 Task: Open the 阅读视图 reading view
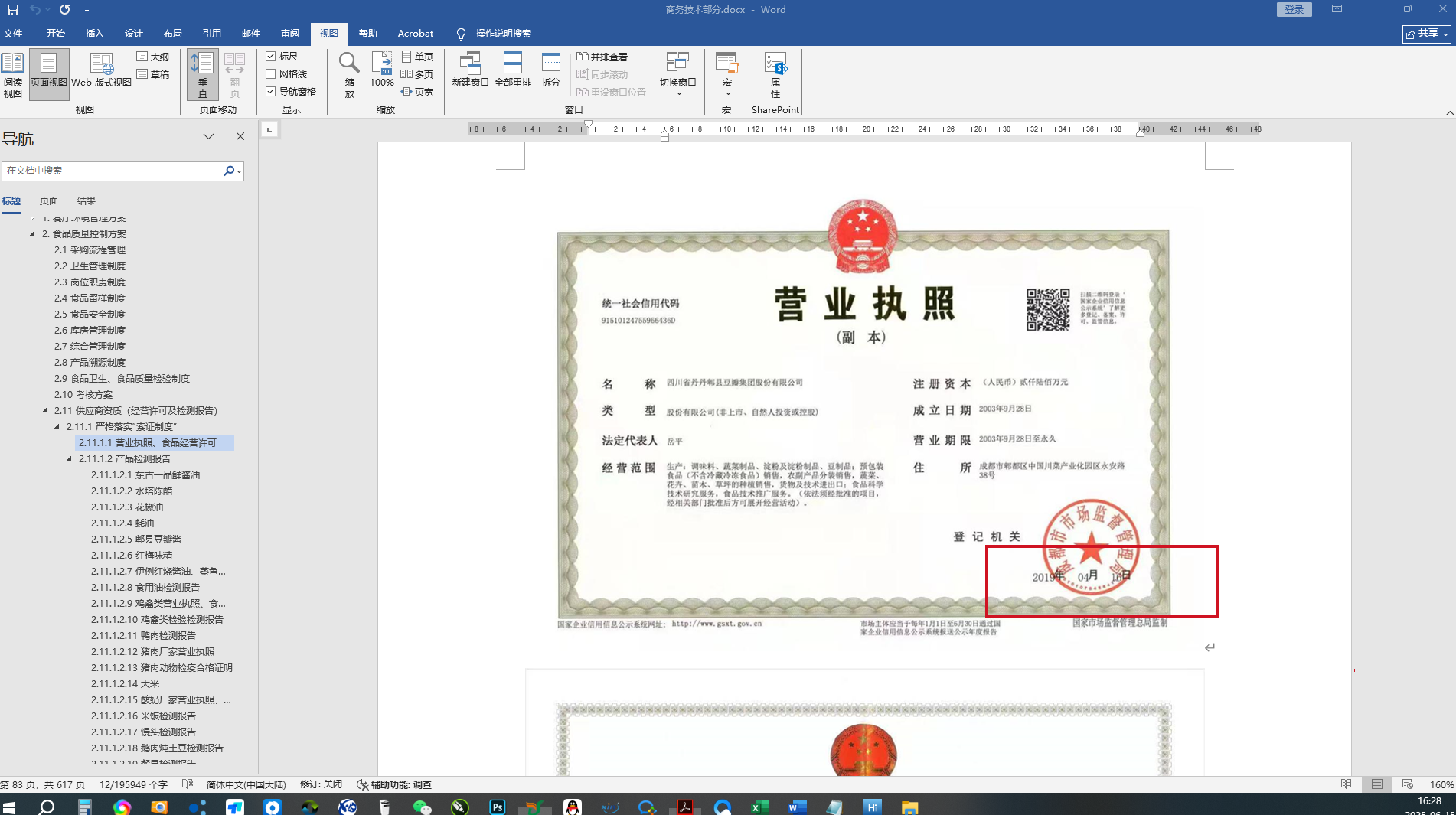click(13, 74)
